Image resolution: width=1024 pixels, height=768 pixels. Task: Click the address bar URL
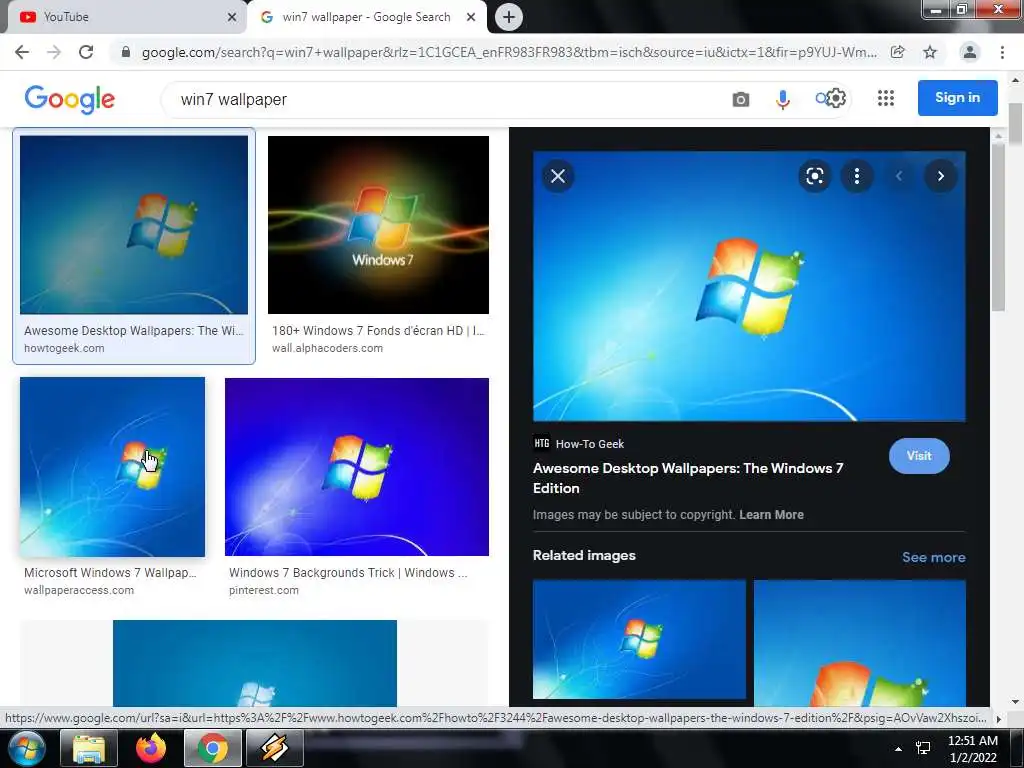509,52
